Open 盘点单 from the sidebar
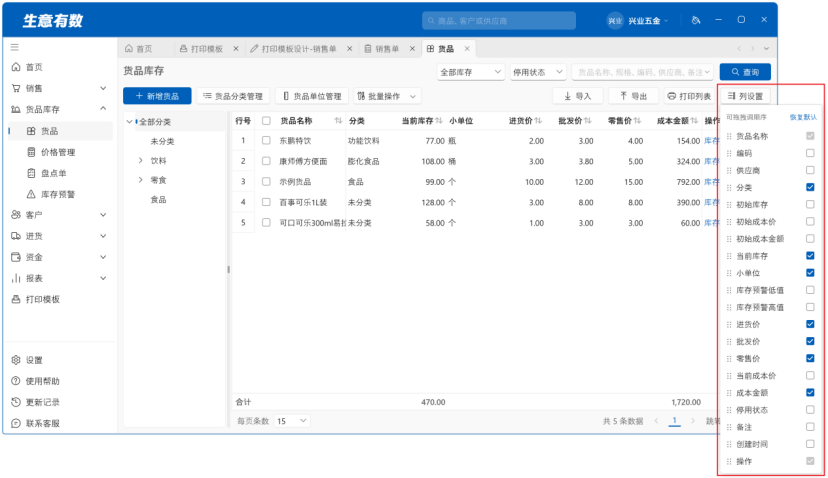The image size is (828, 478). pyautogui.click(x=53, y=173)
